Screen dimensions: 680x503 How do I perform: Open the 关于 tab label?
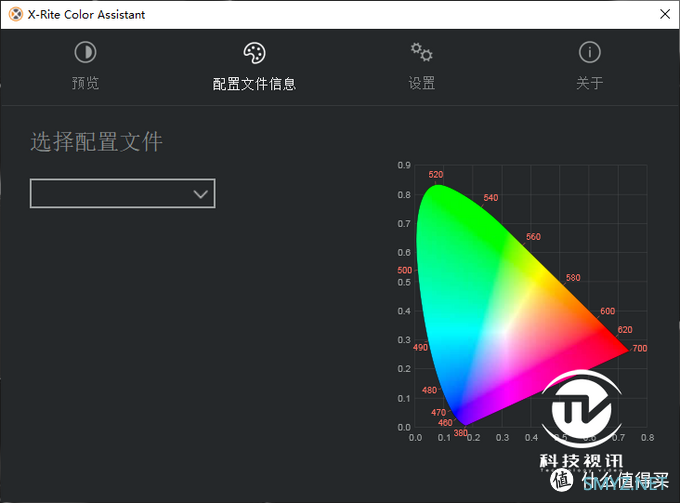[589, 83]
